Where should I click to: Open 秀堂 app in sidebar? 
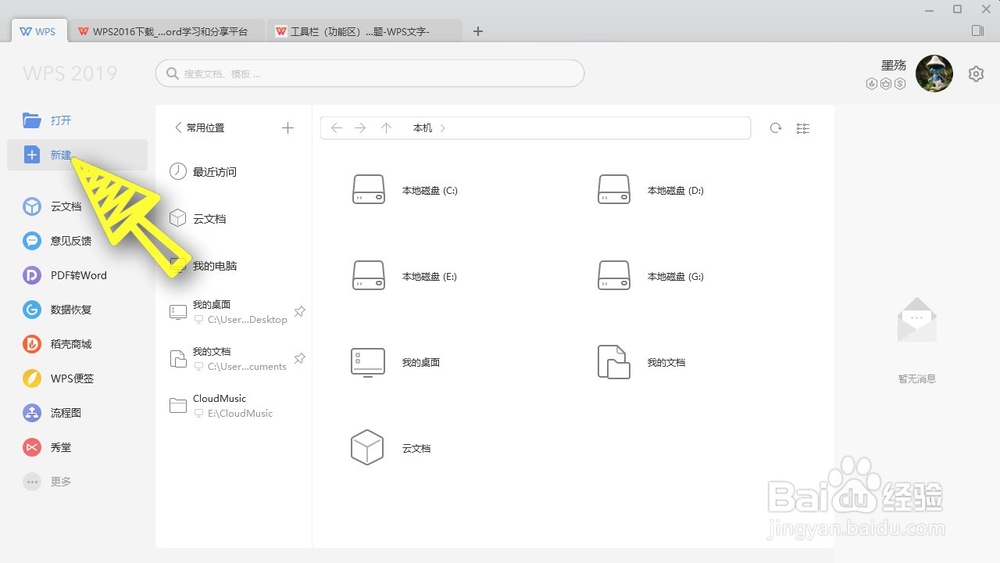[47, 448]
